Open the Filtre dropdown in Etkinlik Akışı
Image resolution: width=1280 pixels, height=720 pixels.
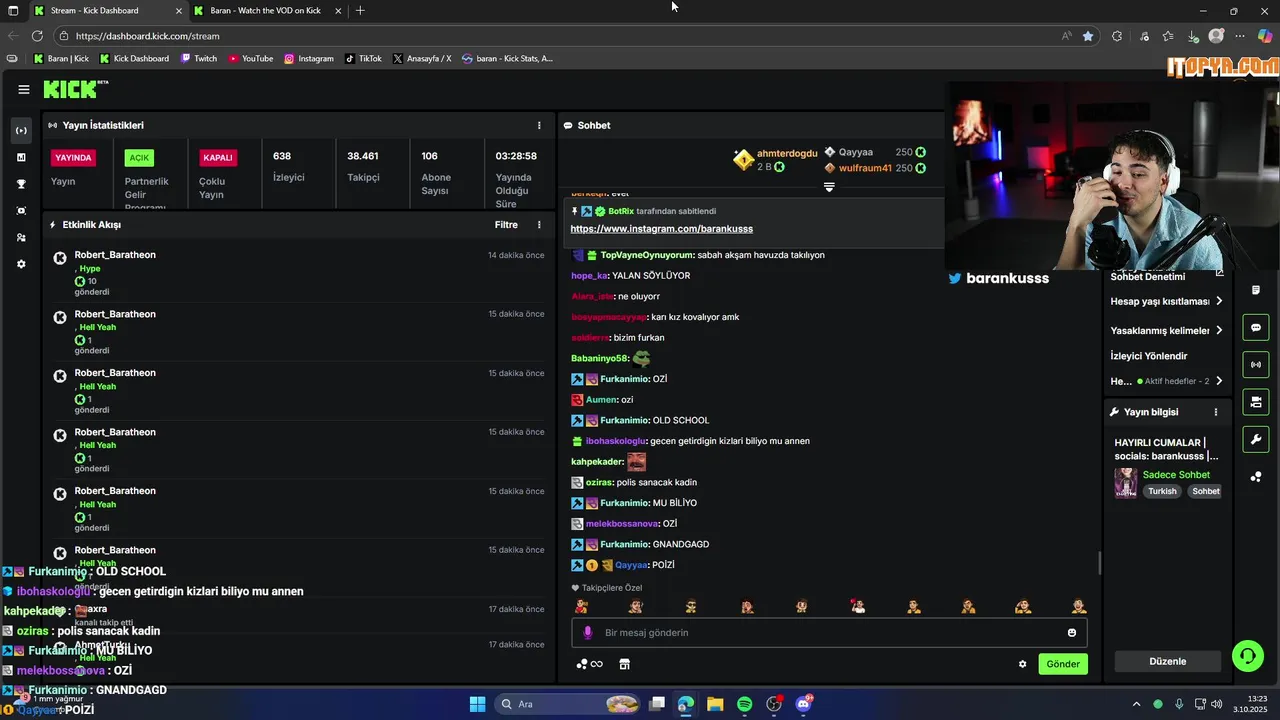(506, 225)
